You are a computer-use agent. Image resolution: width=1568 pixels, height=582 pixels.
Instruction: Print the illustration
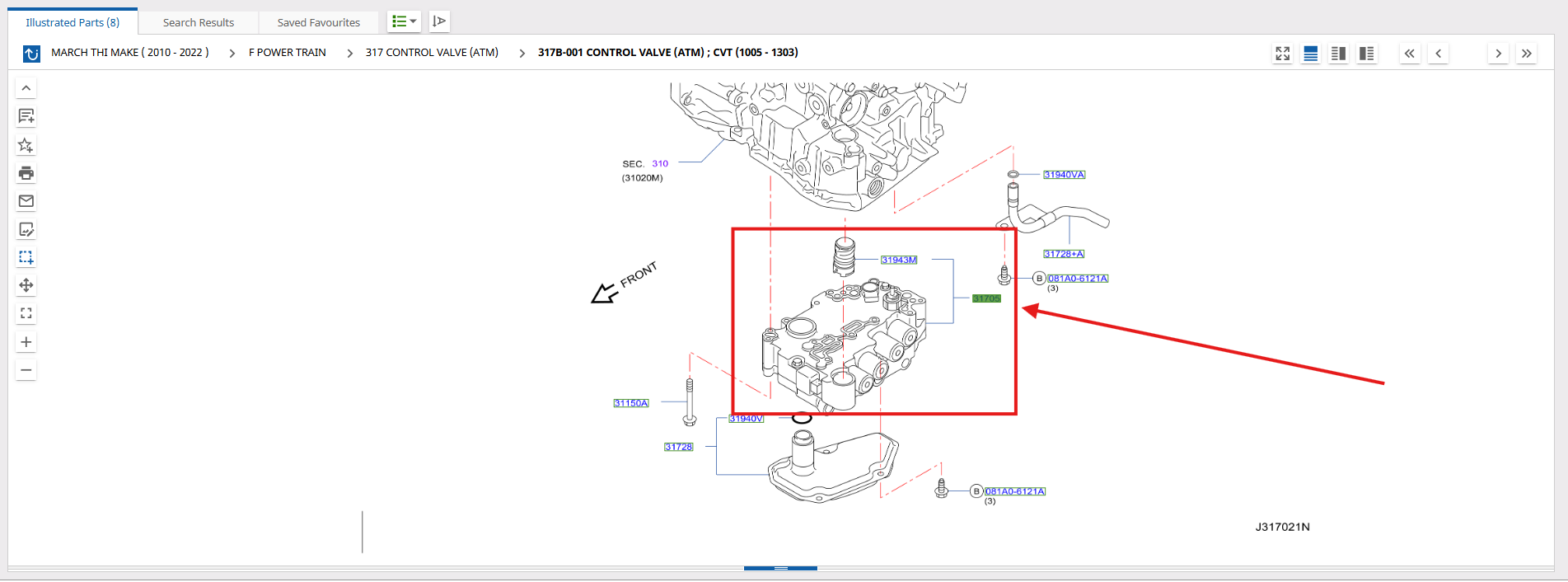[26, 173]
